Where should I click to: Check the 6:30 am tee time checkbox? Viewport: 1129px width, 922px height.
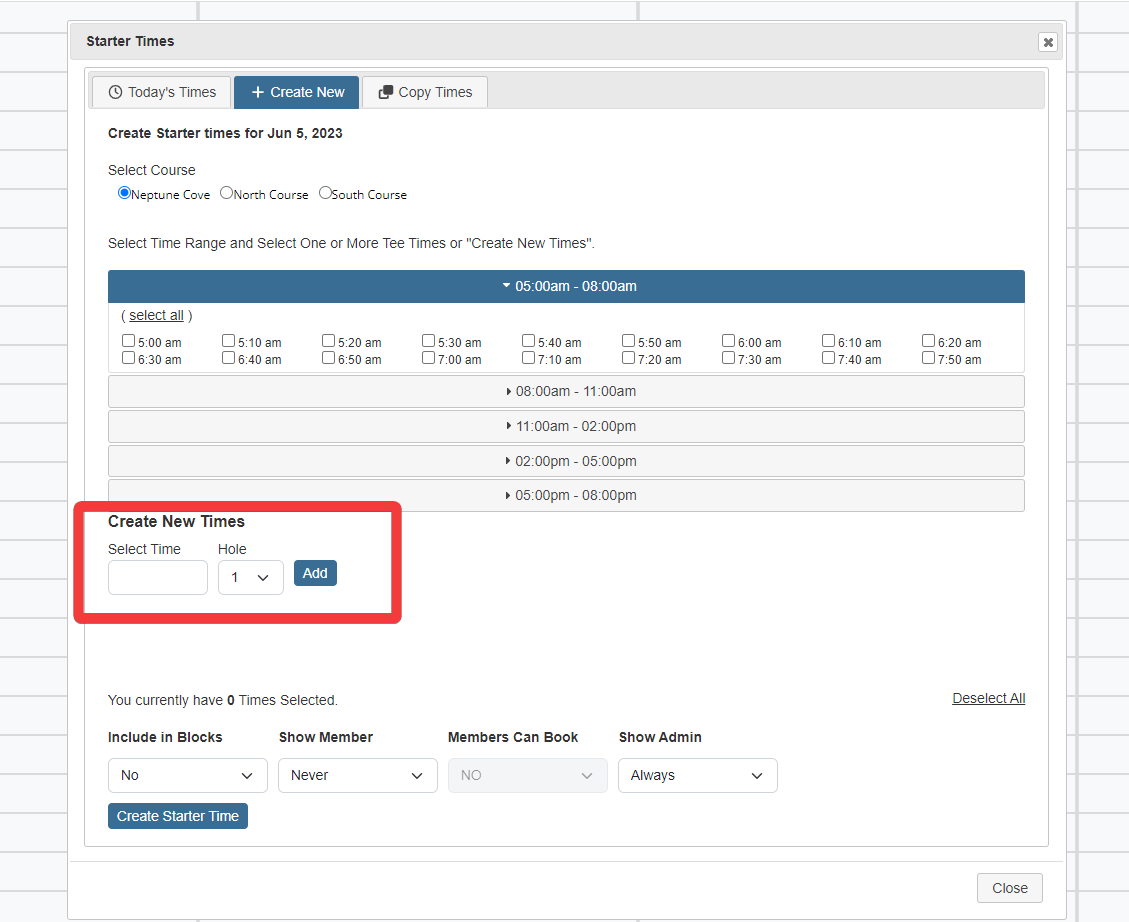pos(128,356)
